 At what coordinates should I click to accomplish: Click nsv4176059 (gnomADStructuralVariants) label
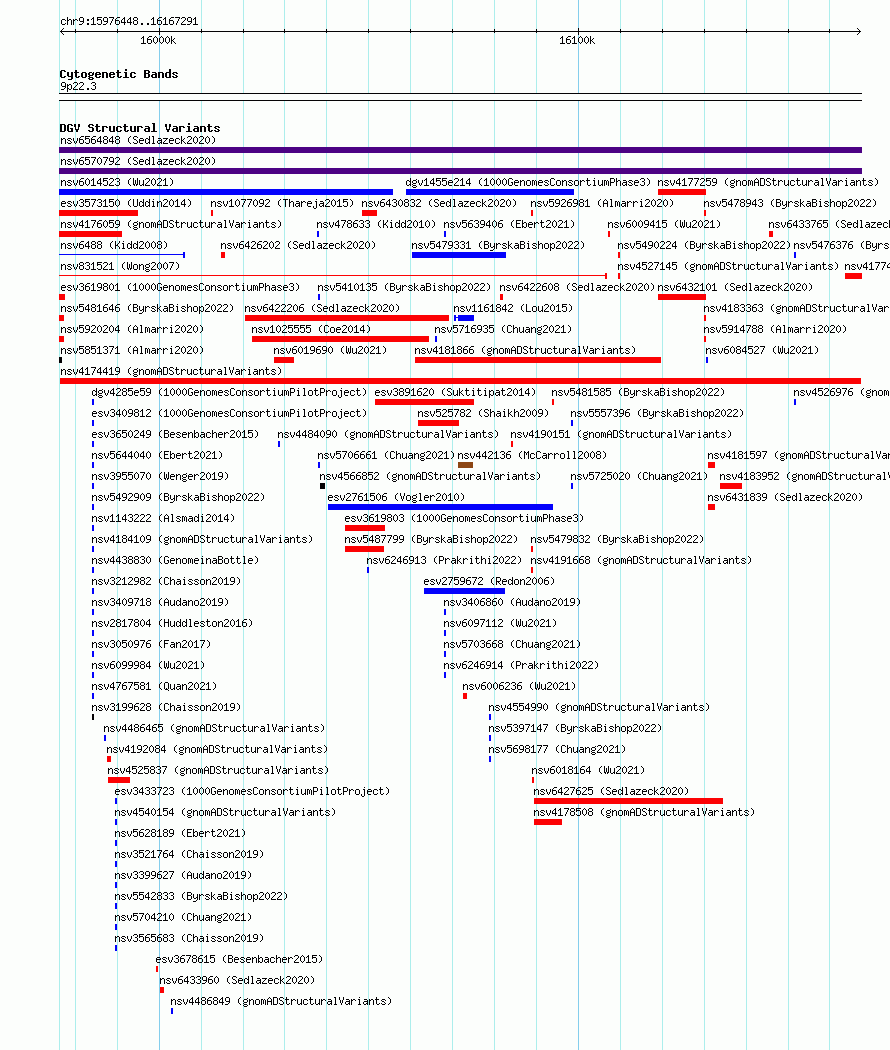[171, 224]
